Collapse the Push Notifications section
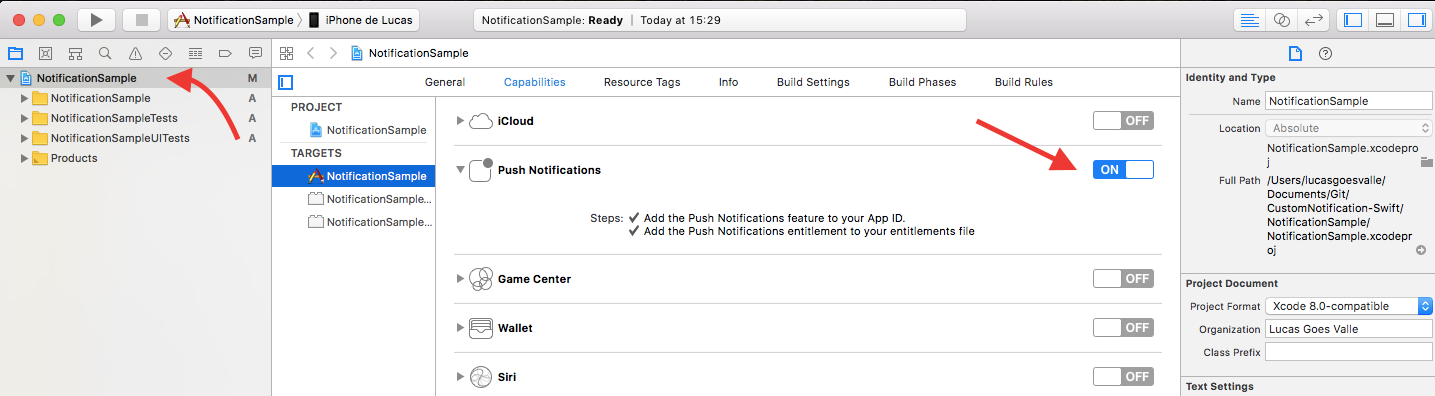 click(x=461, y=170)
